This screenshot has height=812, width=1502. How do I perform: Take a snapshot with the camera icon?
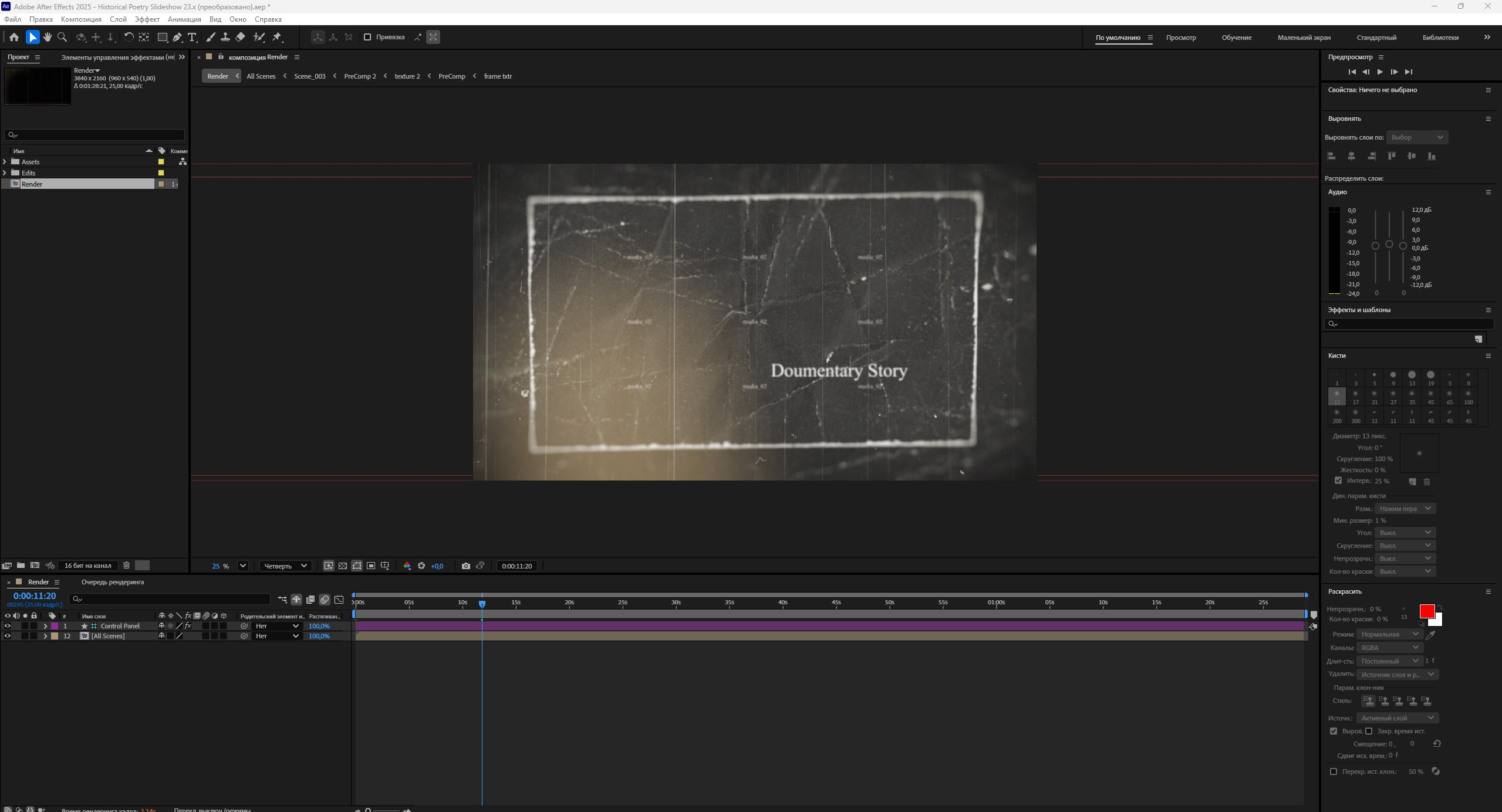pos(465,566)
